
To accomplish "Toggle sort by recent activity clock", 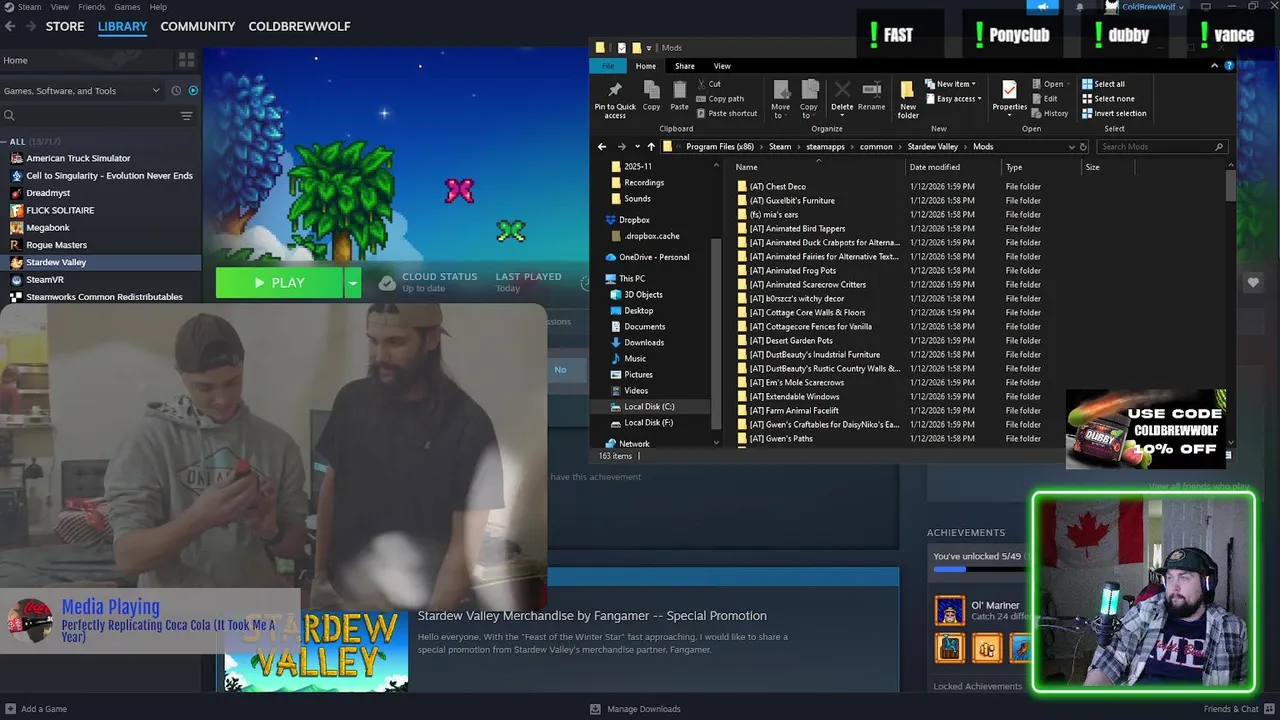I will click(x=176, y=91).
